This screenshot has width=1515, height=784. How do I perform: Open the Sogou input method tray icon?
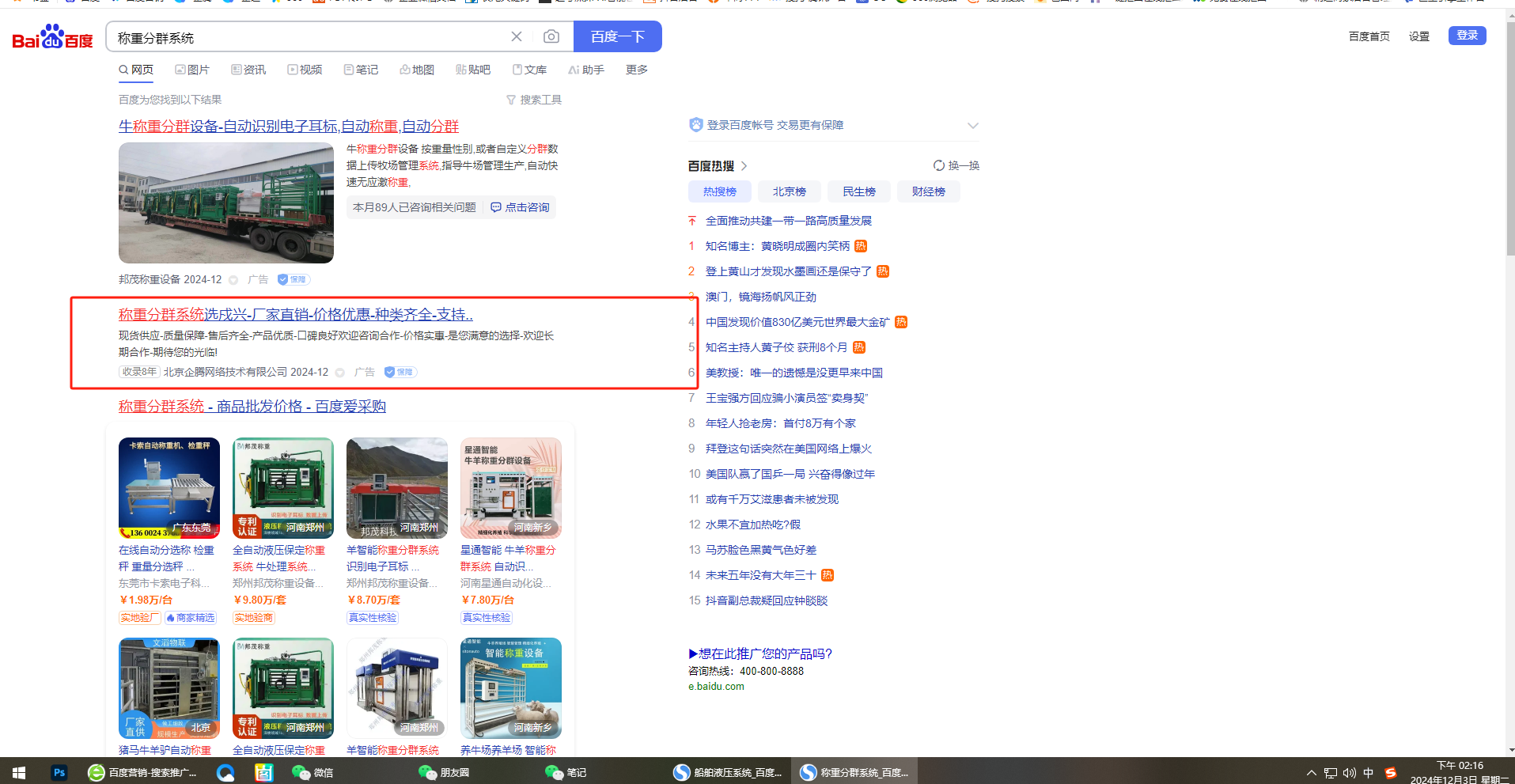point(1390,773)
